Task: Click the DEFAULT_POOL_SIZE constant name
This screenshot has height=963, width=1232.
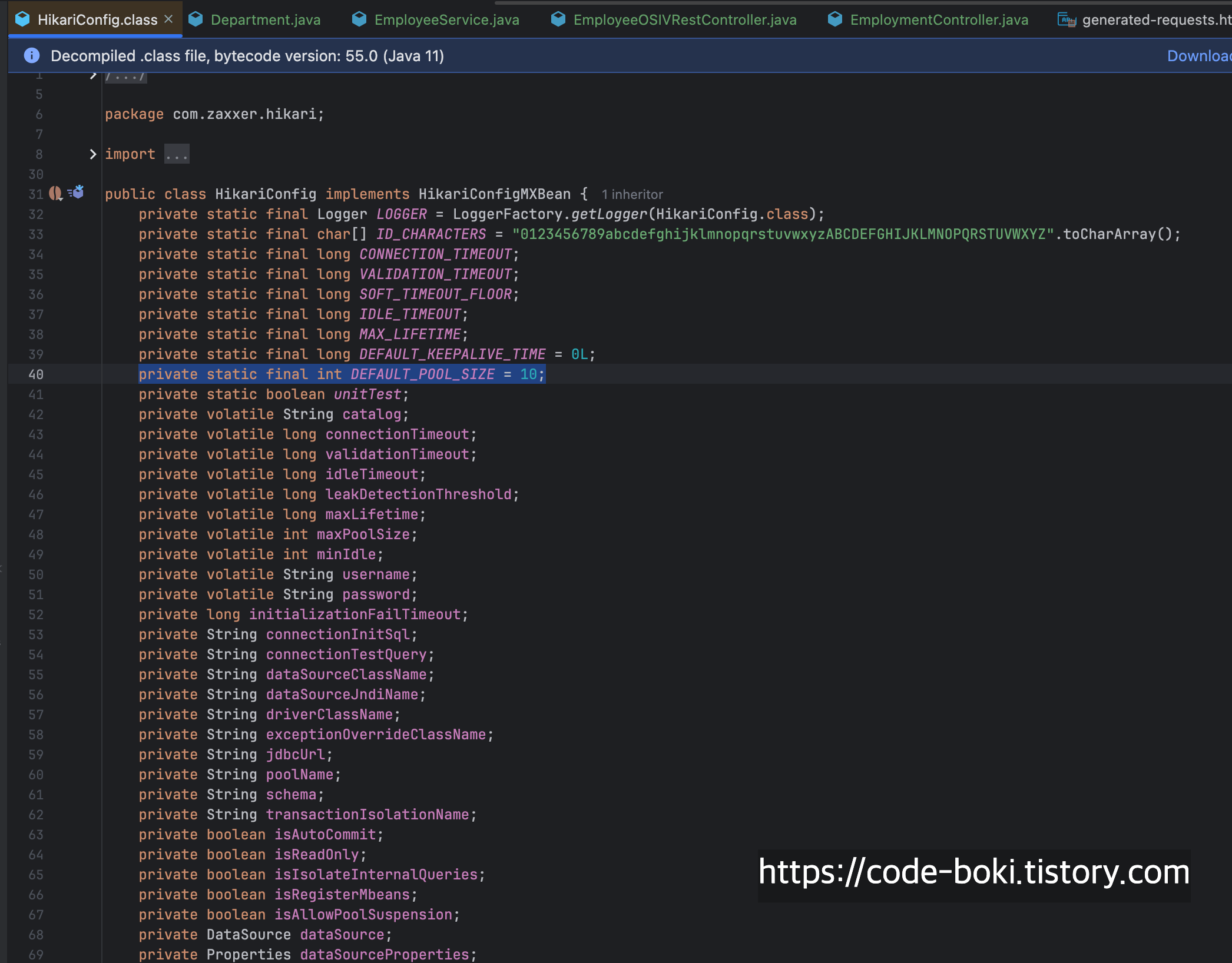Action: (422, 374)
